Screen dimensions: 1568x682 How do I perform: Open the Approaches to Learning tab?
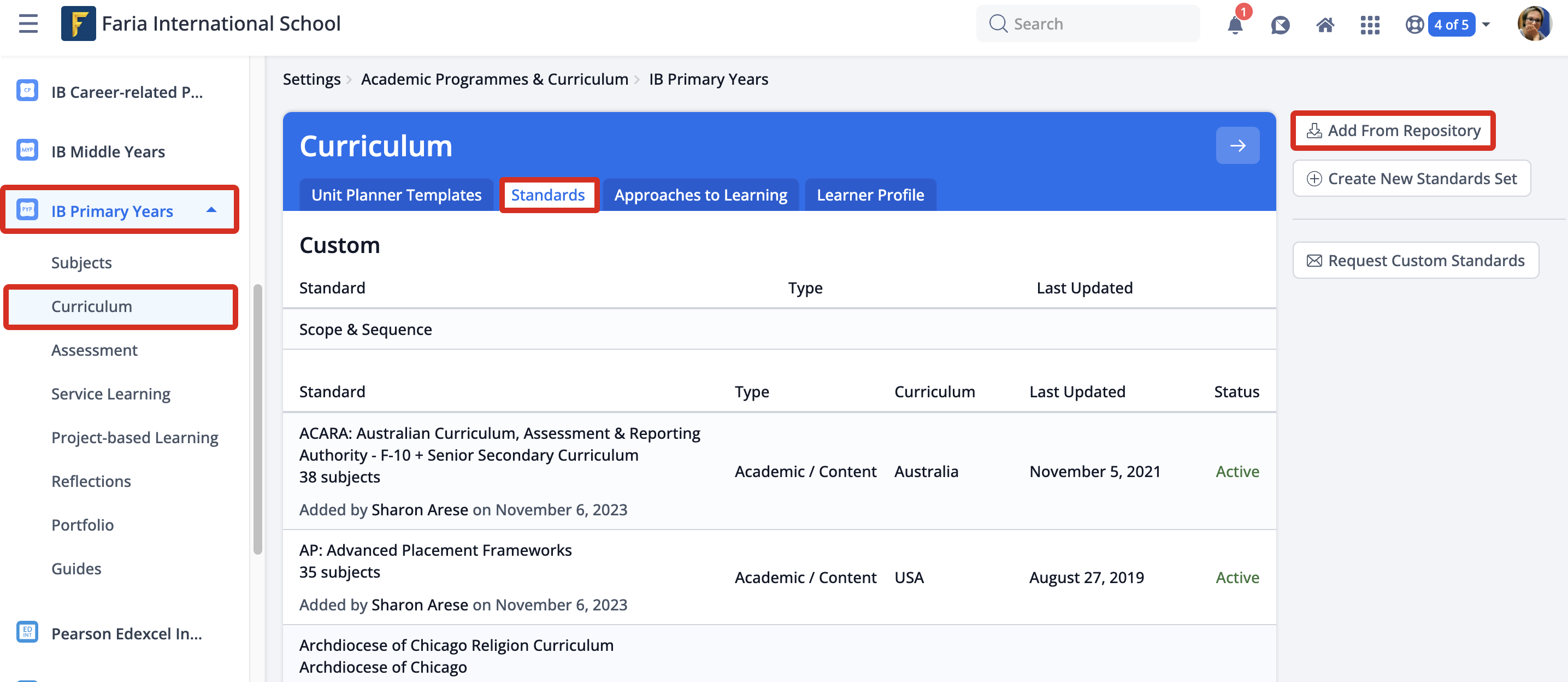[700, 195]
